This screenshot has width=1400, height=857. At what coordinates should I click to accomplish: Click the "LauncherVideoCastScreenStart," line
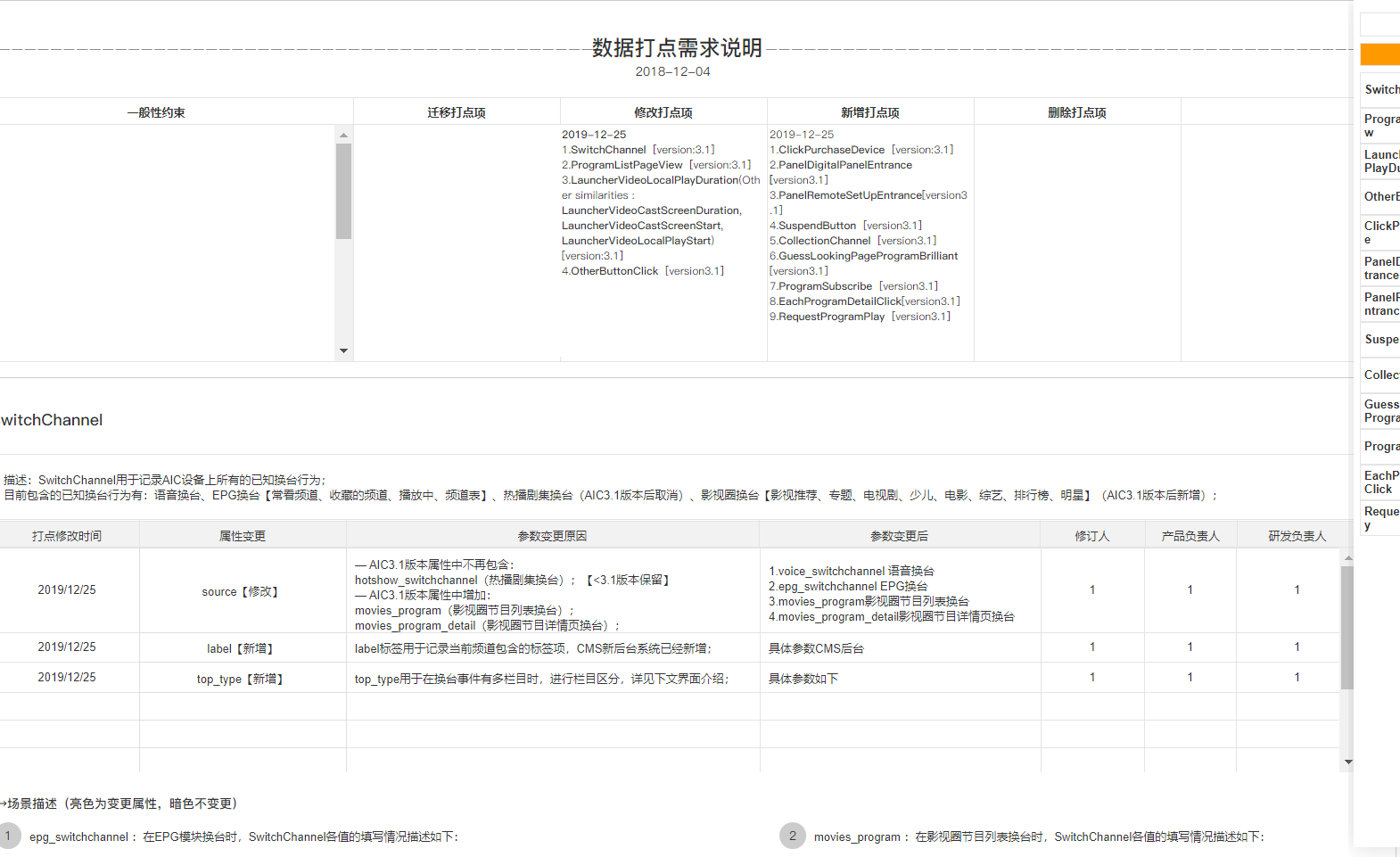pyautogui.click(x=642, y=226)
